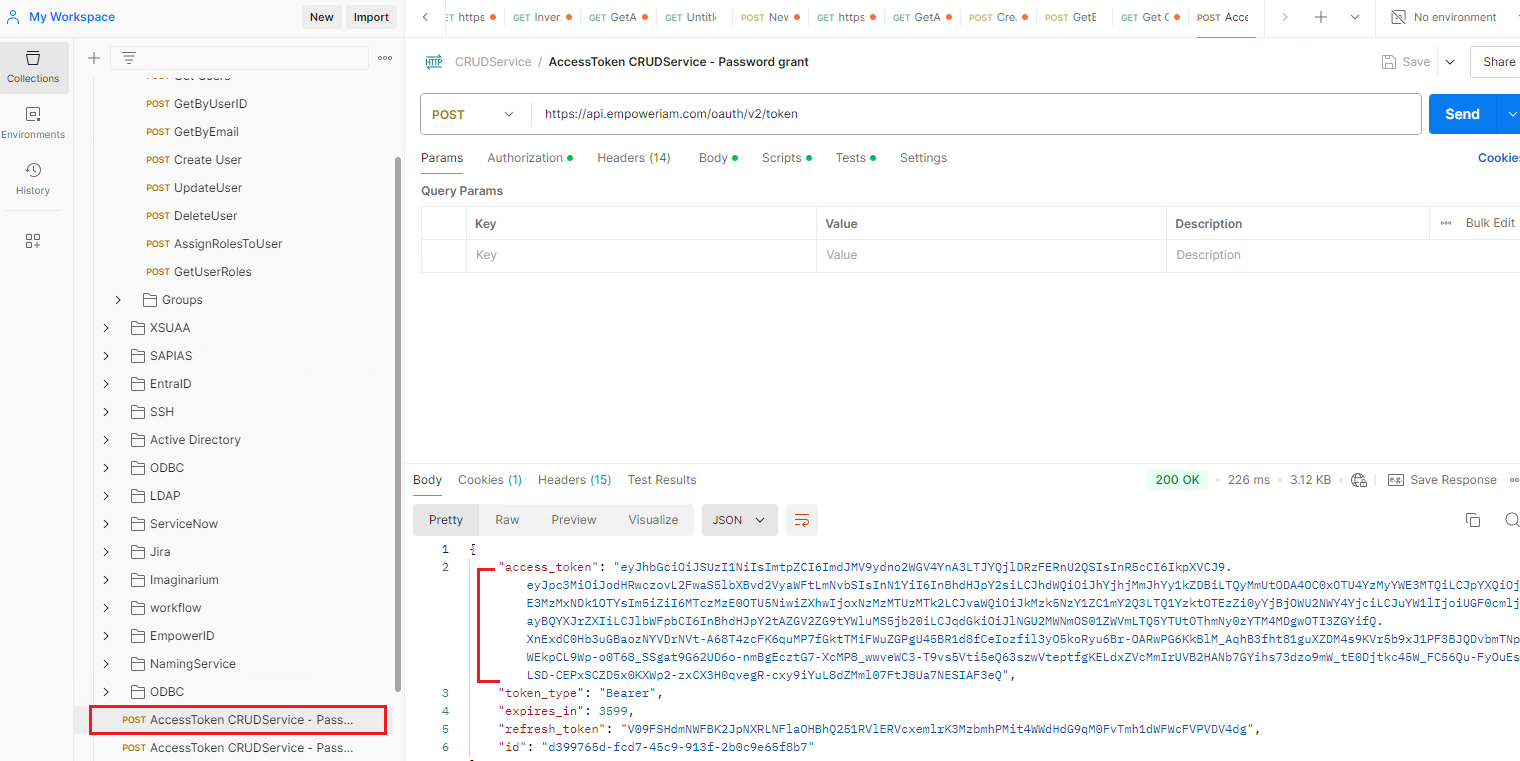1520x761 pixels.
Task: Click the copy response icon
Action: pos(1473,520)
